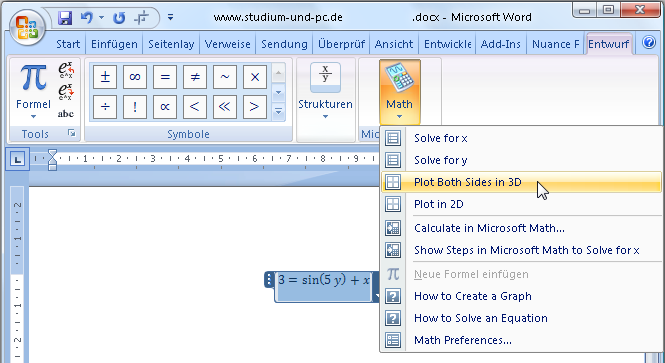Viewport: 665px width, 363px height.
Task: Click the Office Button orb
Action: [27, 28]
